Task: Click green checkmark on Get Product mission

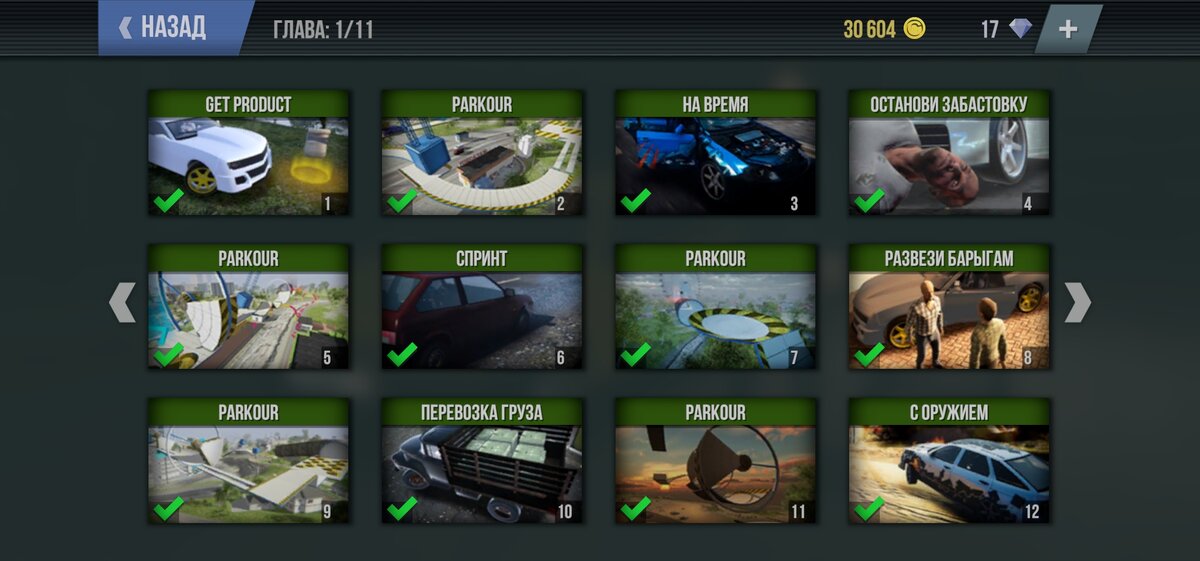Action: pos(168,201)
